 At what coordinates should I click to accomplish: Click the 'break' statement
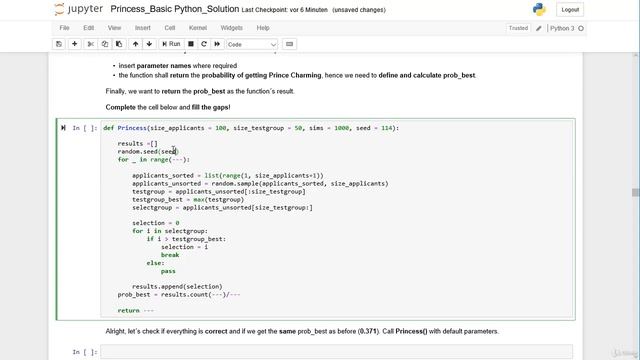tap(170, 255)
